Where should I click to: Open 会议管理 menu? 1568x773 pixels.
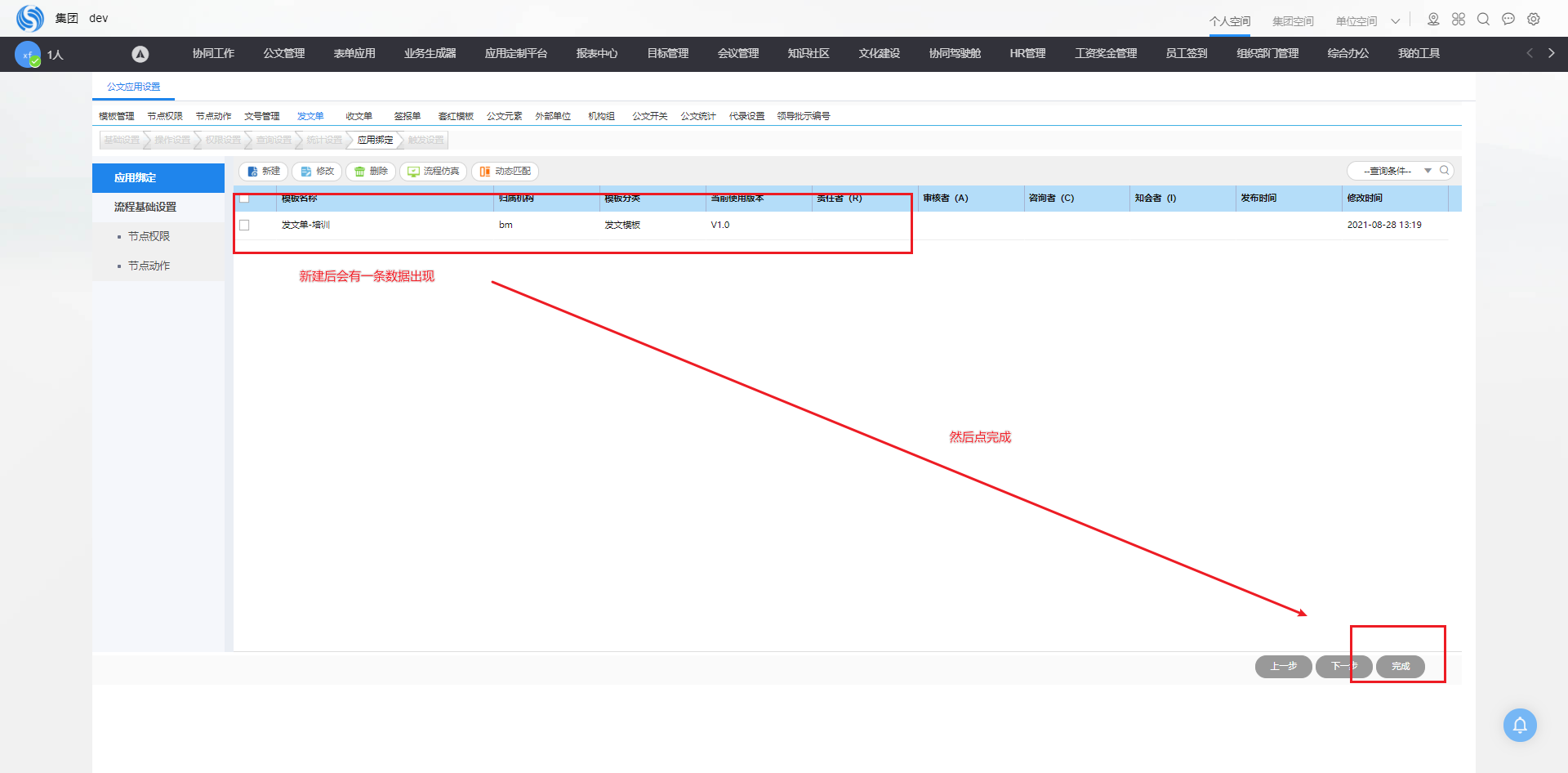[x=738, y=54]
